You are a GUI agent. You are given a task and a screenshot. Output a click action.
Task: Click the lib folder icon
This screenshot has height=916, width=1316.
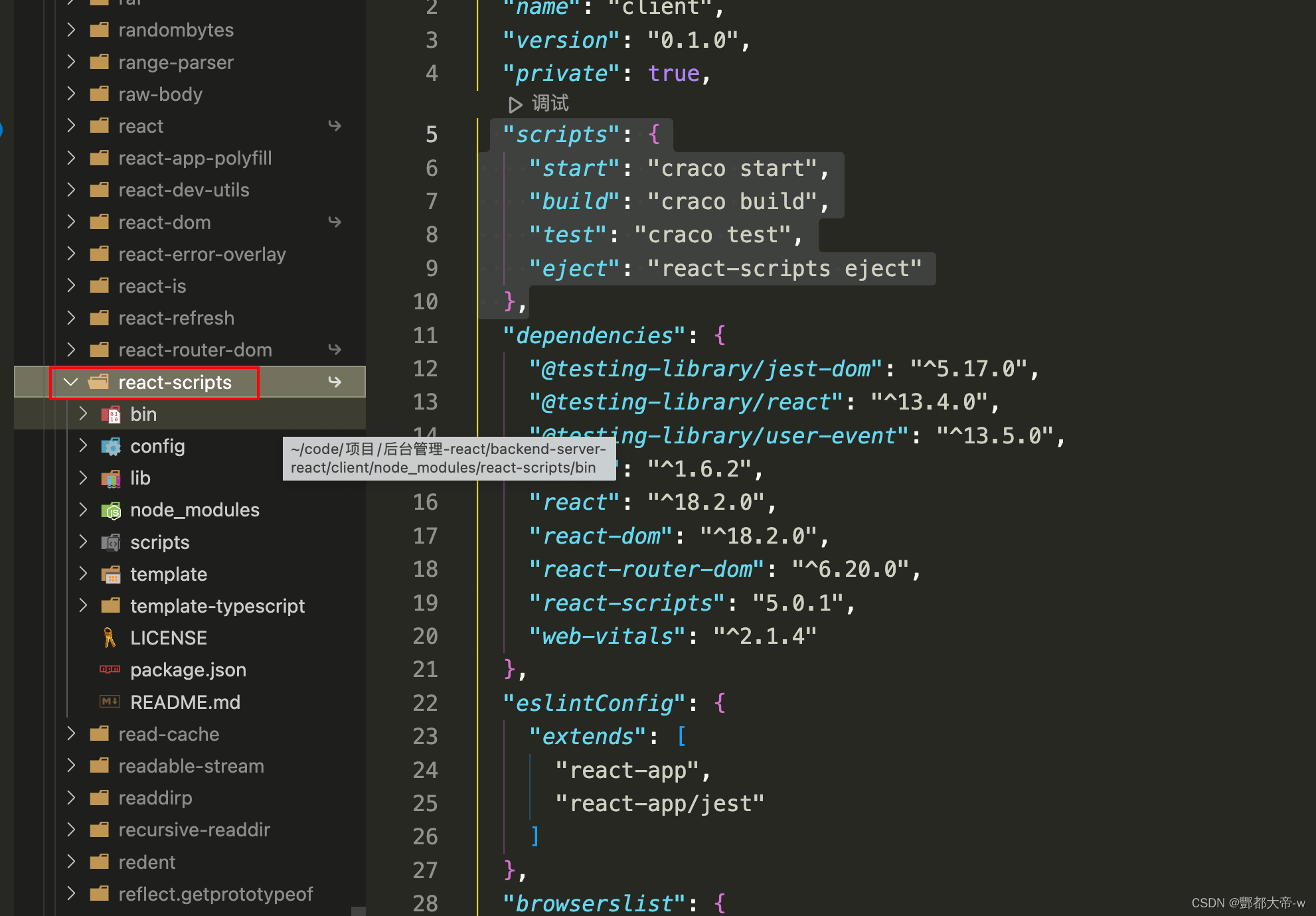[111, 479]
